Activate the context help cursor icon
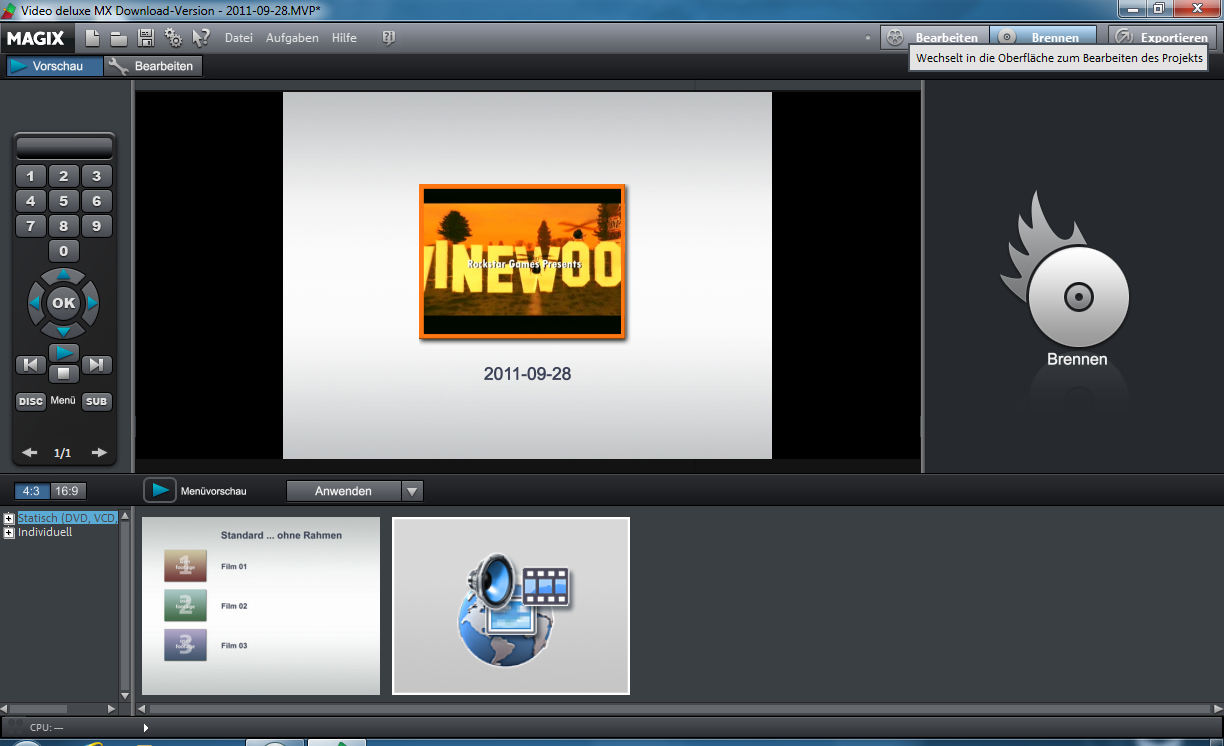 (x=201, y=38)
